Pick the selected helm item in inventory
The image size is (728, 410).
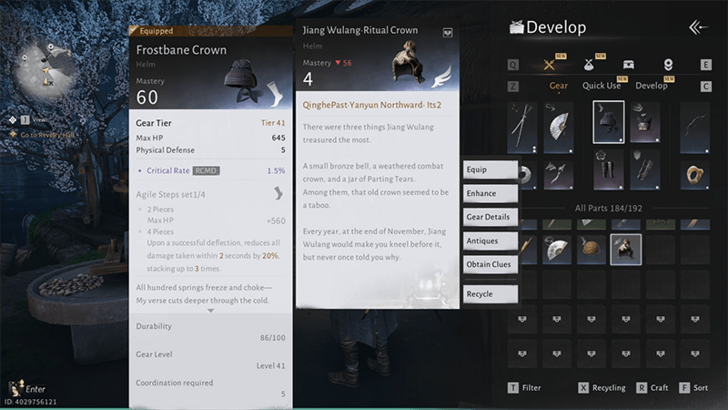coord(626,249)
